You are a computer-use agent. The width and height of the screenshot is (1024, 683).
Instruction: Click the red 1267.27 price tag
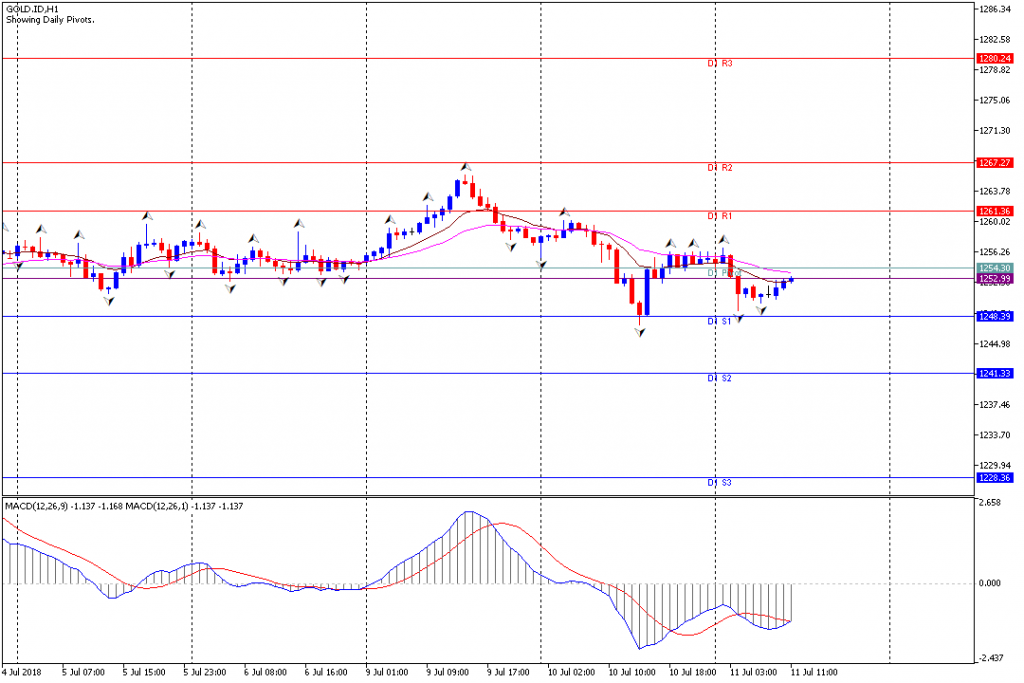[x=995, y=163]
